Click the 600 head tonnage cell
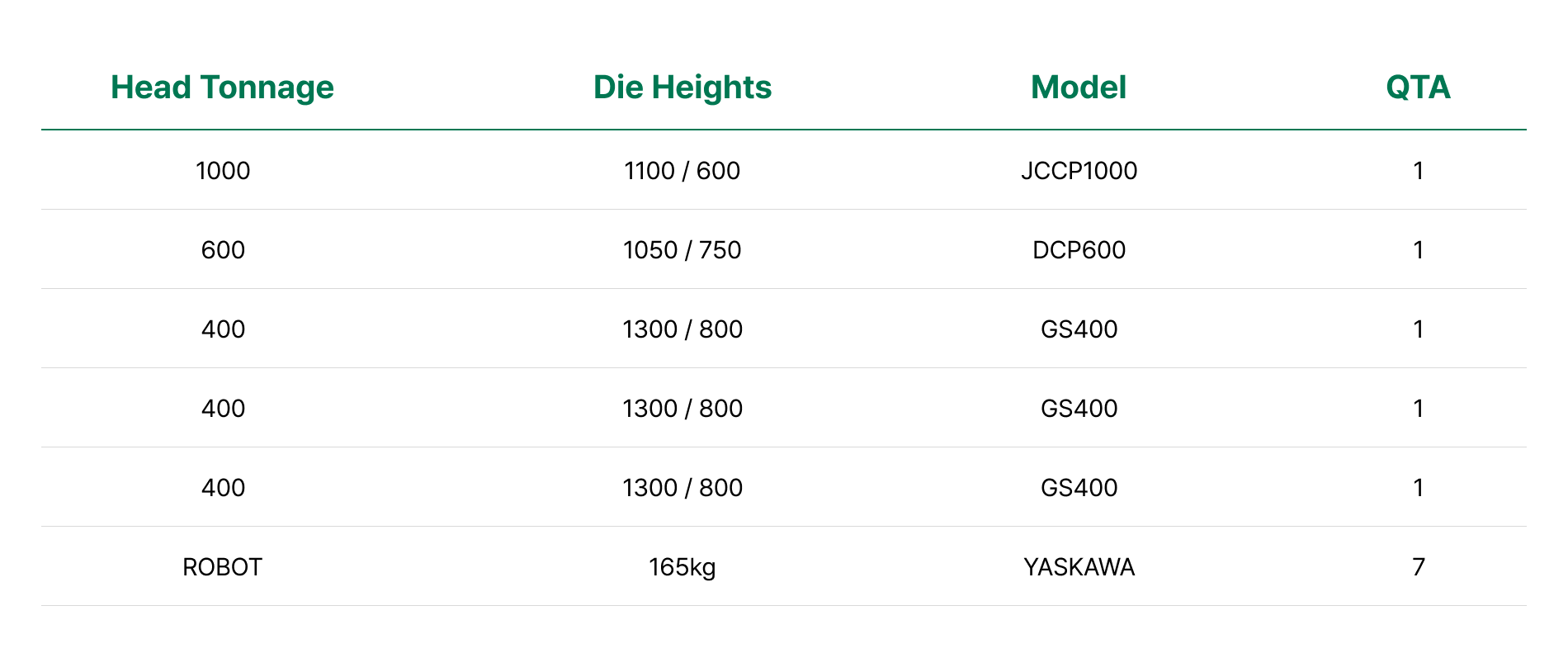This screenshot has height=672, width=1568. coord(223,250)
